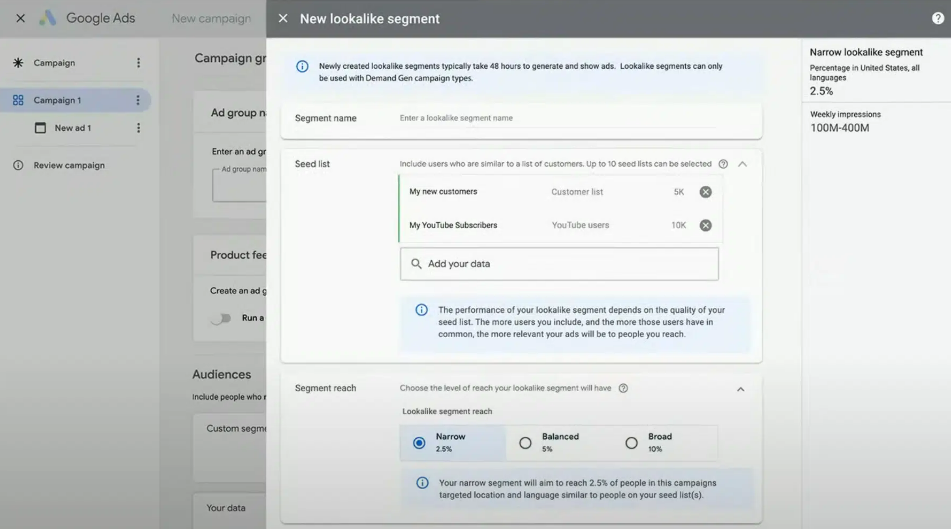Open Segment reach help question icon
The height and width of the screenshot is (529, 951).
pyautogui.click(x=623, y=388)
